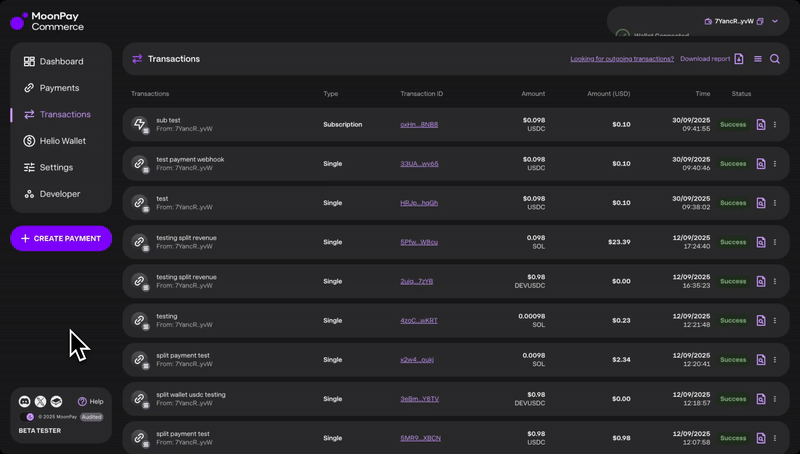Click 'Looking for outgoing transactions?' link
Screen dimensions: 800x454
point(622,59)
